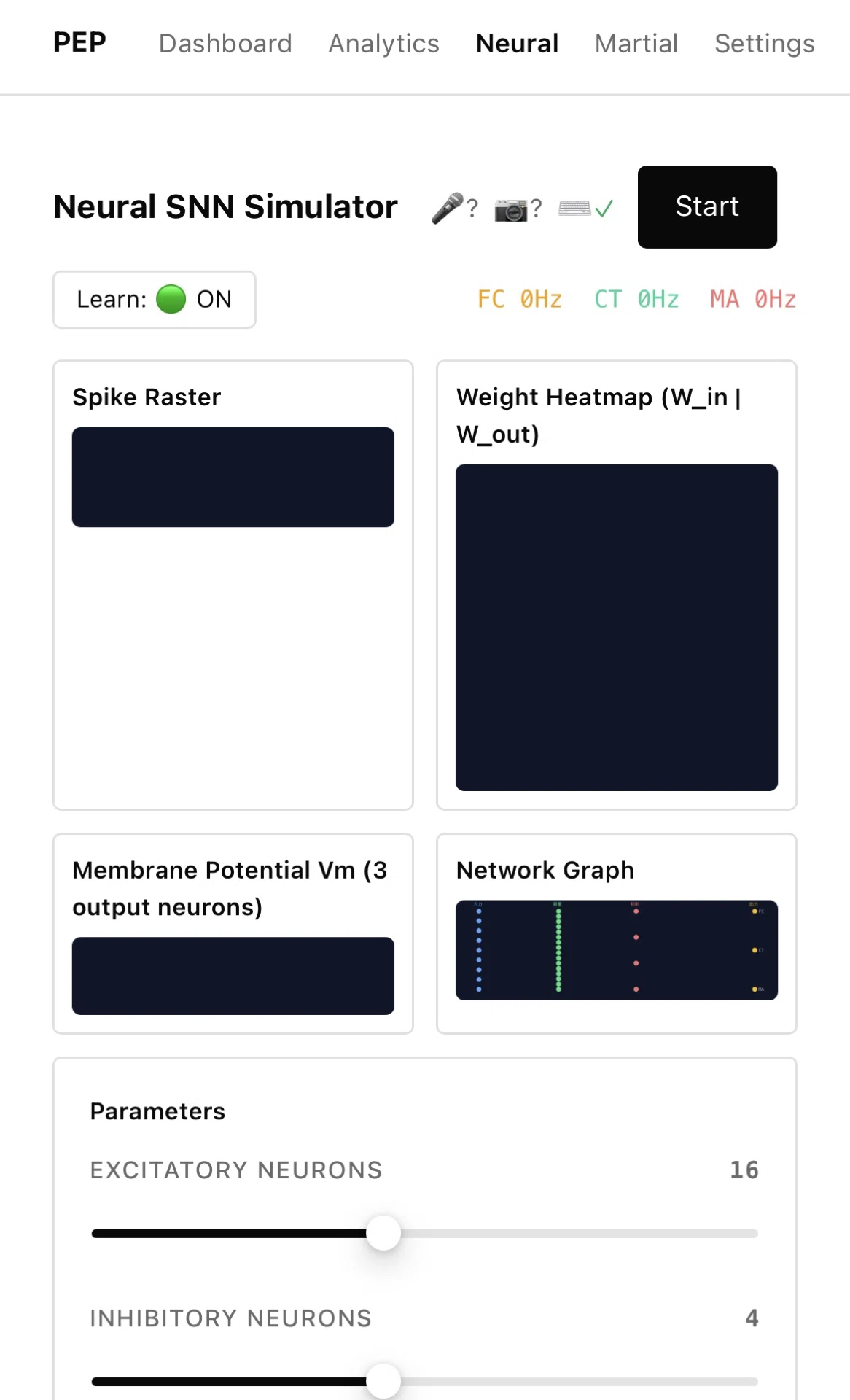Image resolution: width=850 pixels, height=1400 pixels.
Task: Click the Weight Heatmap canvas
Action: (617, 628)
